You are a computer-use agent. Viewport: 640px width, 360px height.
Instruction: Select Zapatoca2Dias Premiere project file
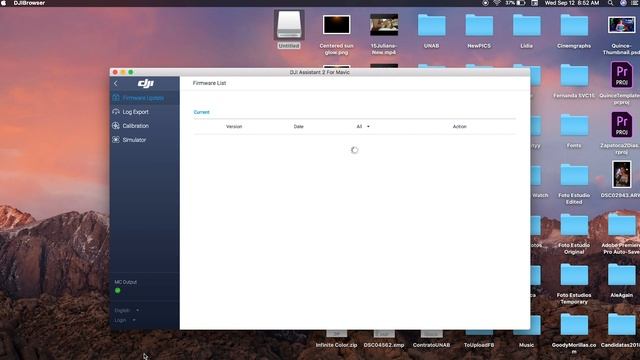(622, 125)
